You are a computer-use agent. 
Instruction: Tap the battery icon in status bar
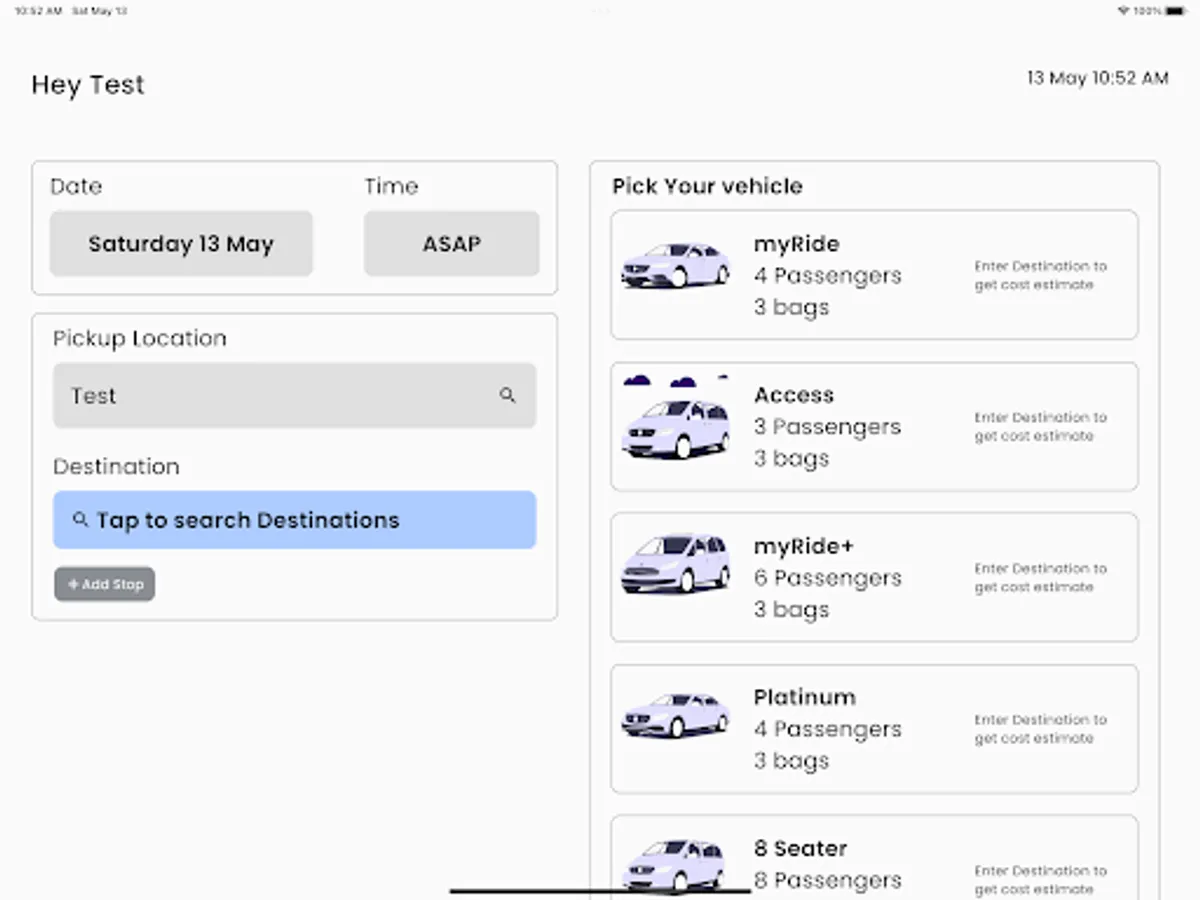pyautogui.click(x=1174, y=11)
